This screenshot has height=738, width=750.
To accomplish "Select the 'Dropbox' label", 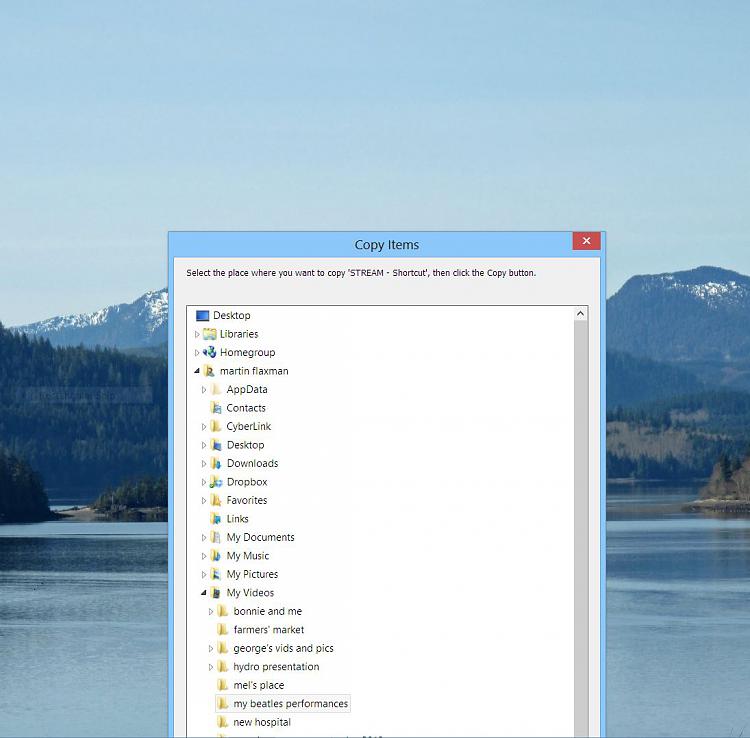I will tap(247, 482).
